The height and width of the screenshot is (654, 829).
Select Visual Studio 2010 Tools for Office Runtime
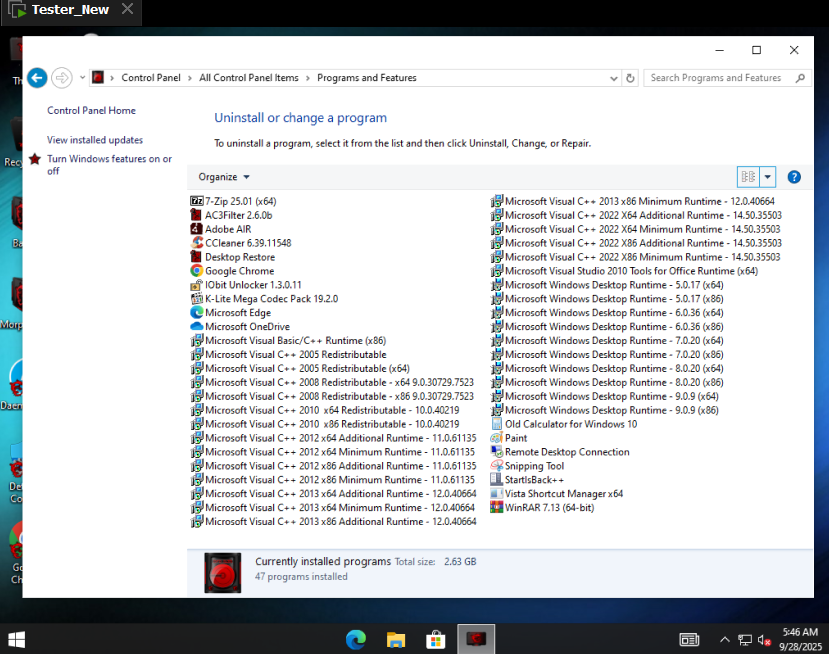tap(624, 271)
